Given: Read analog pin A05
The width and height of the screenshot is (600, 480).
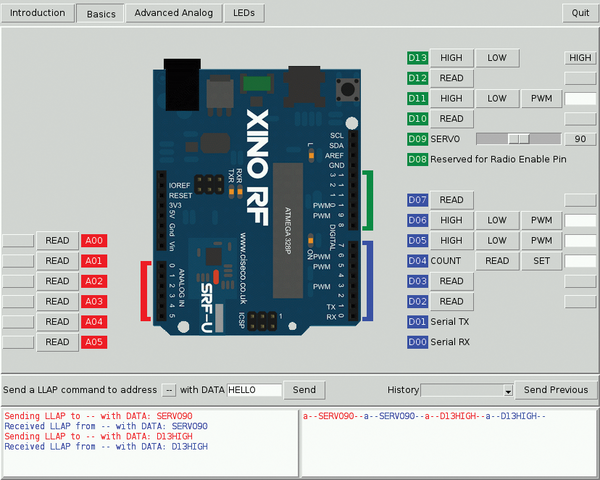Looking at the screenshot, I should click(x=57, y=342).
